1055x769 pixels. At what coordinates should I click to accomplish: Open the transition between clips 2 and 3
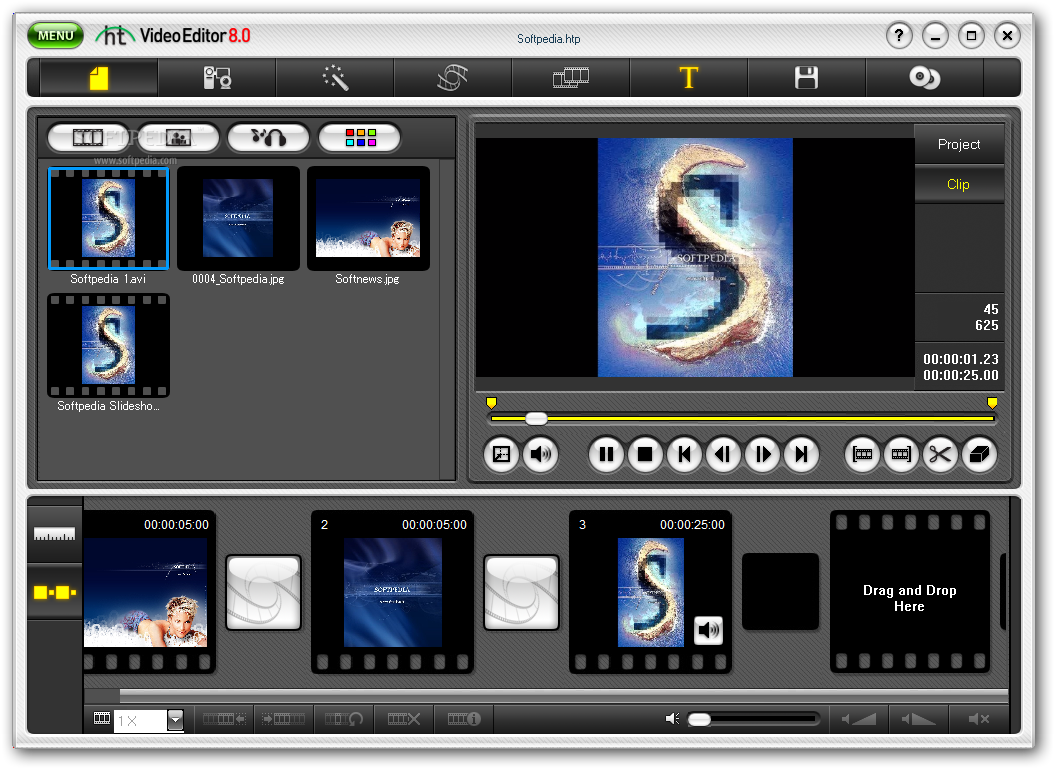pos(521,592)
